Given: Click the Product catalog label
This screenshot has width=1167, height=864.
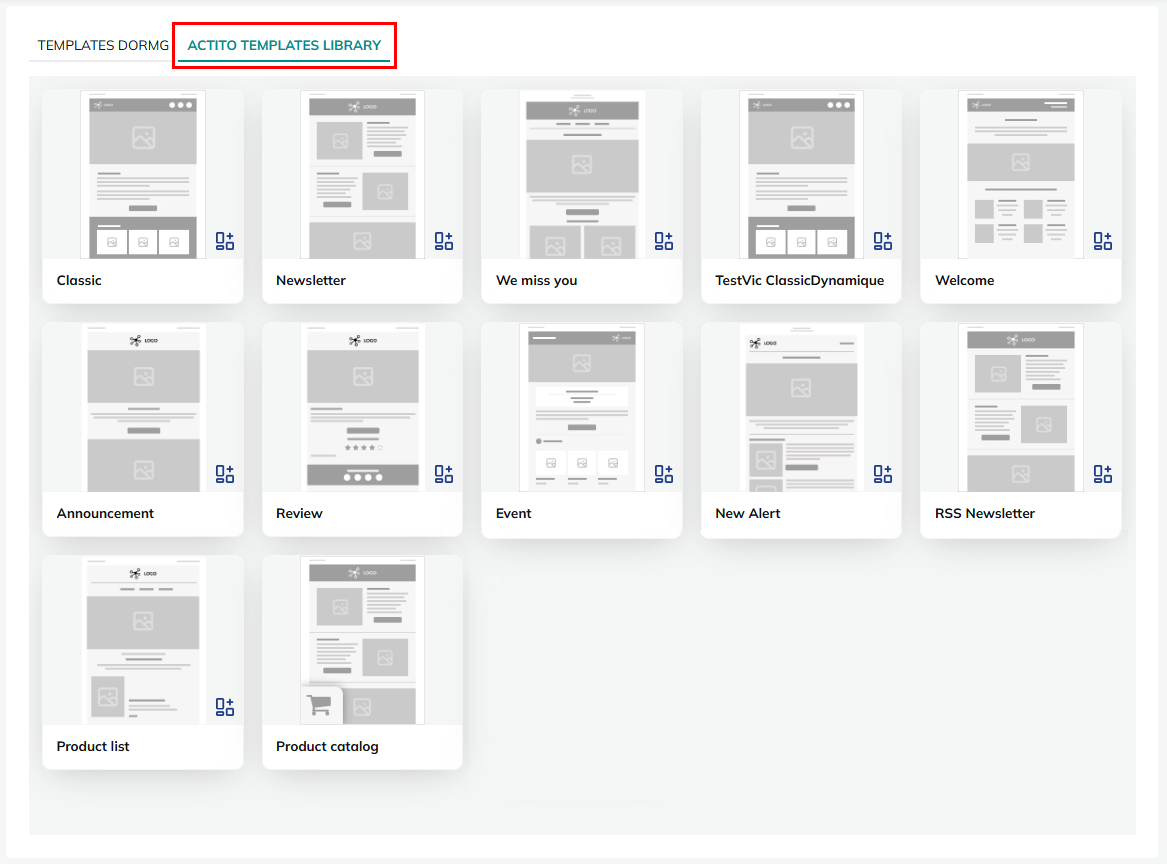Looking at the screenshot, I should 327,746.
